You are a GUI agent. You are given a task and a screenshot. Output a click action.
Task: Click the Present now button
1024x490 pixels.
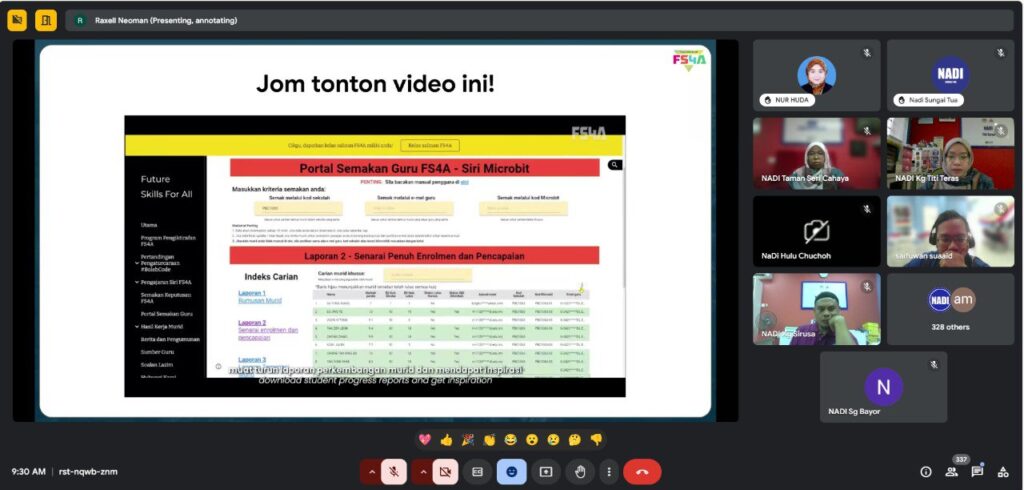(546, 471)
